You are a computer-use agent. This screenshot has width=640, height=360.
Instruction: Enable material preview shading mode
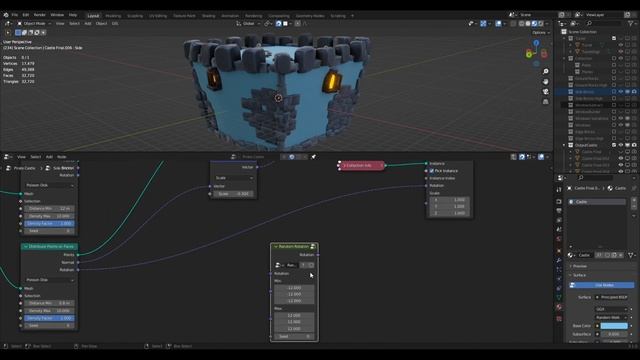pyautogui.click(x=534, y=24)
